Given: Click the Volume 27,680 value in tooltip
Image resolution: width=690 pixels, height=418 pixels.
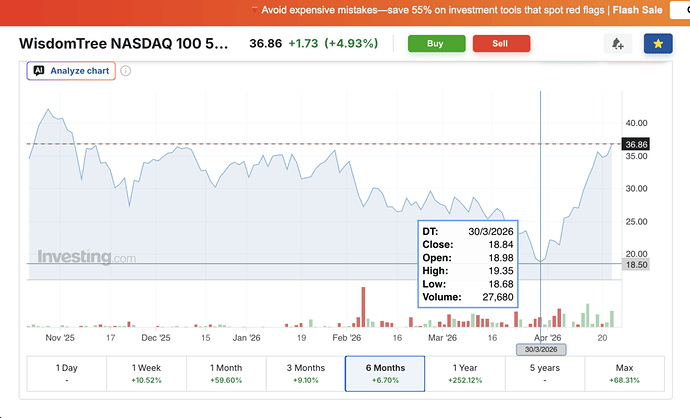Looking at the screenshot, I should tap(498, 297).
